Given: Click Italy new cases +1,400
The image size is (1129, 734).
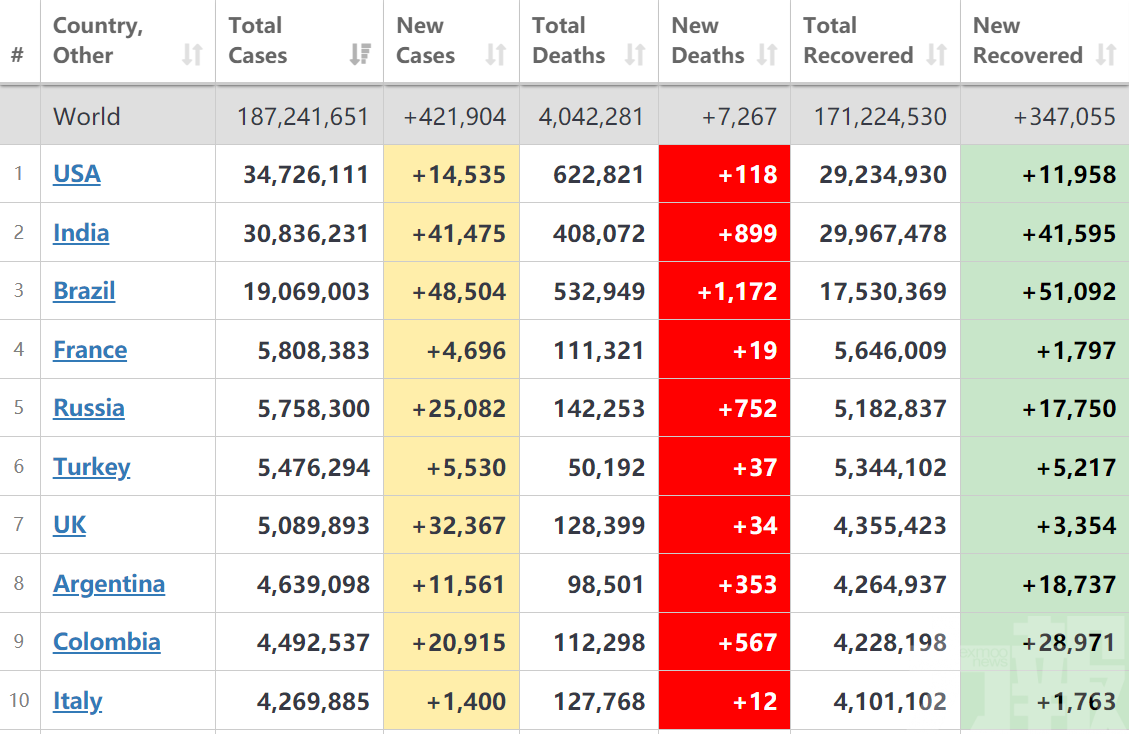Looking at the screenshot, I should [466, 702].
